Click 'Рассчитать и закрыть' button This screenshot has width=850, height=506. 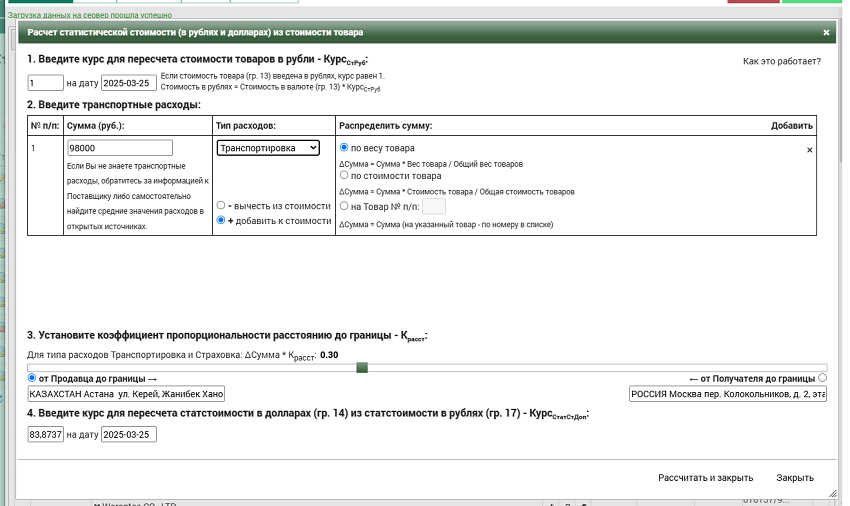(705, 478)
